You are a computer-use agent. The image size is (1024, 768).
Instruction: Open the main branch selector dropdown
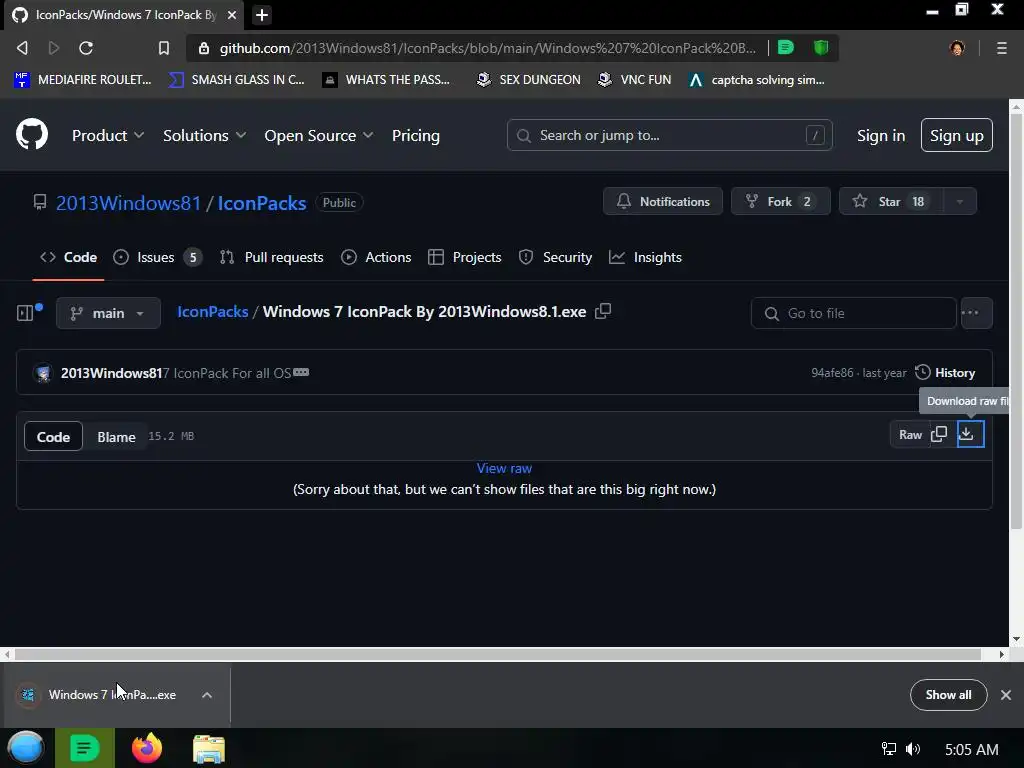(x=108, y=313)
